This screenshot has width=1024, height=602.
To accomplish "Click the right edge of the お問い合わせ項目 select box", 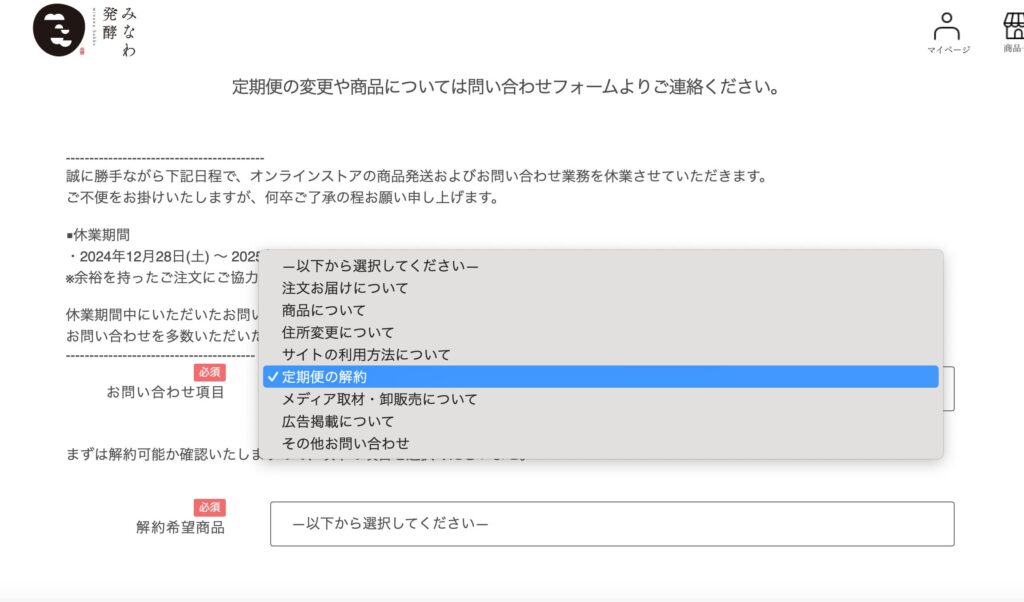I will [x=948, y=388].
